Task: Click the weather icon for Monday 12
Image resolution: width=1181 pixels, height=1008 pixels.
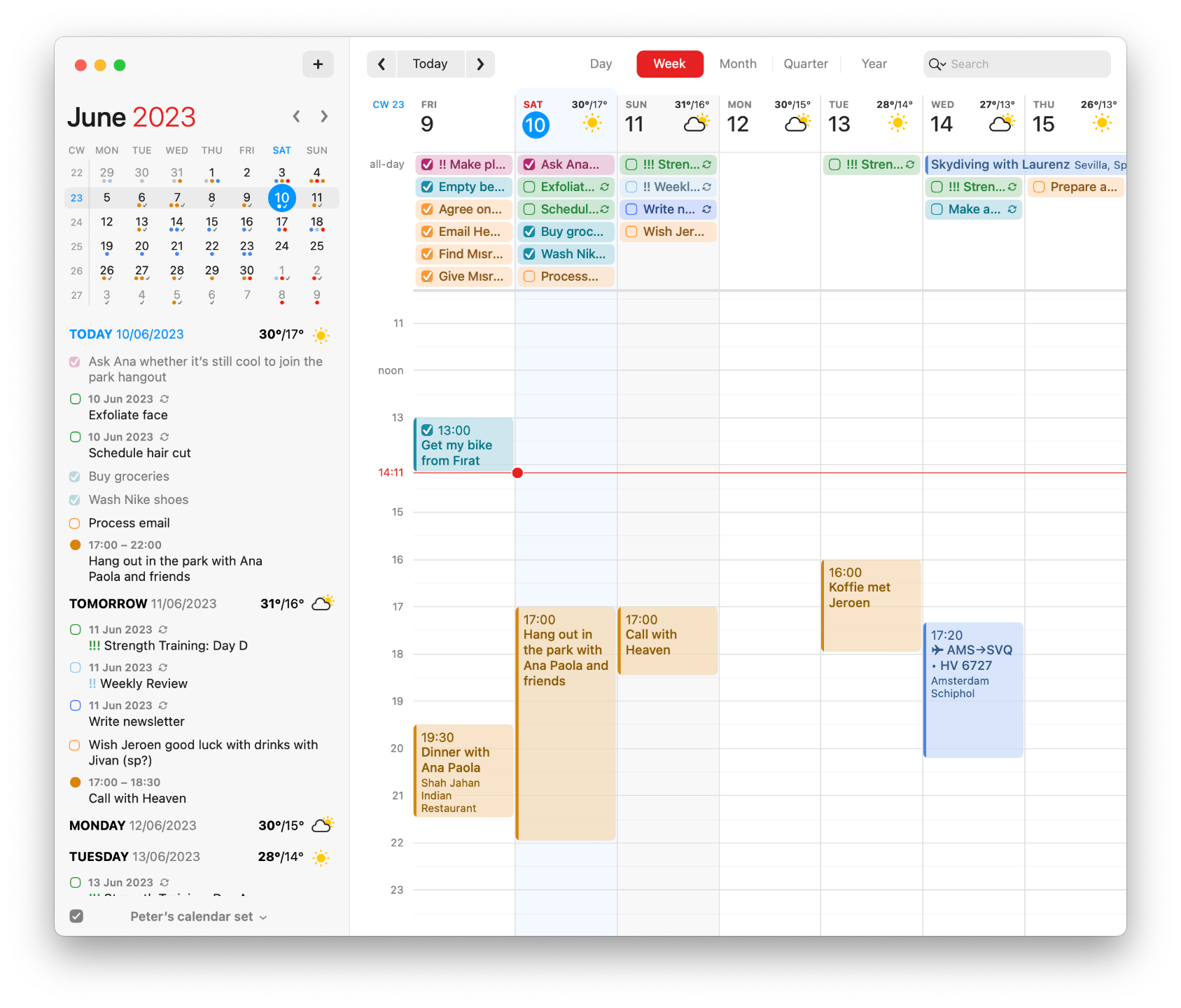Action: click(x=797, y=124)
